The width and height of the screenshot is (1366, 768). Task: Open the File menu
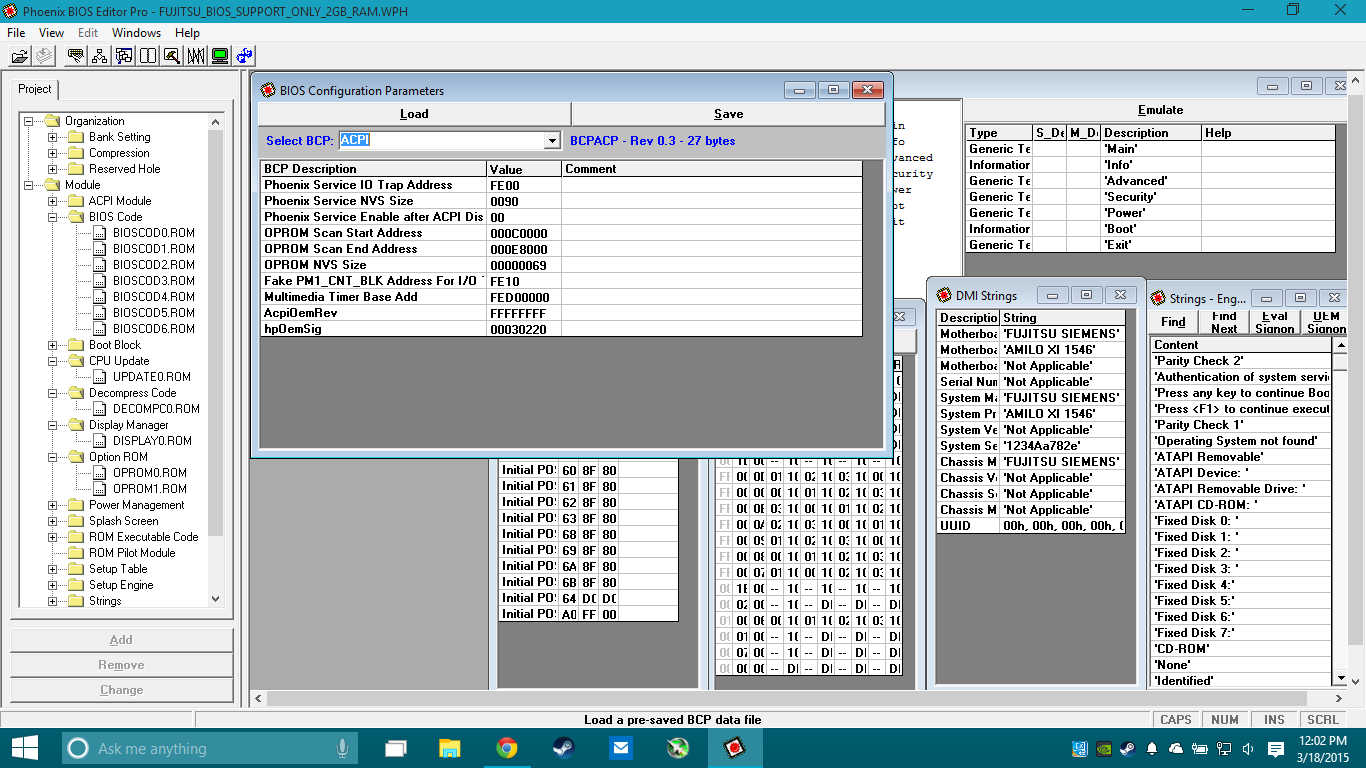click(16, 33)
